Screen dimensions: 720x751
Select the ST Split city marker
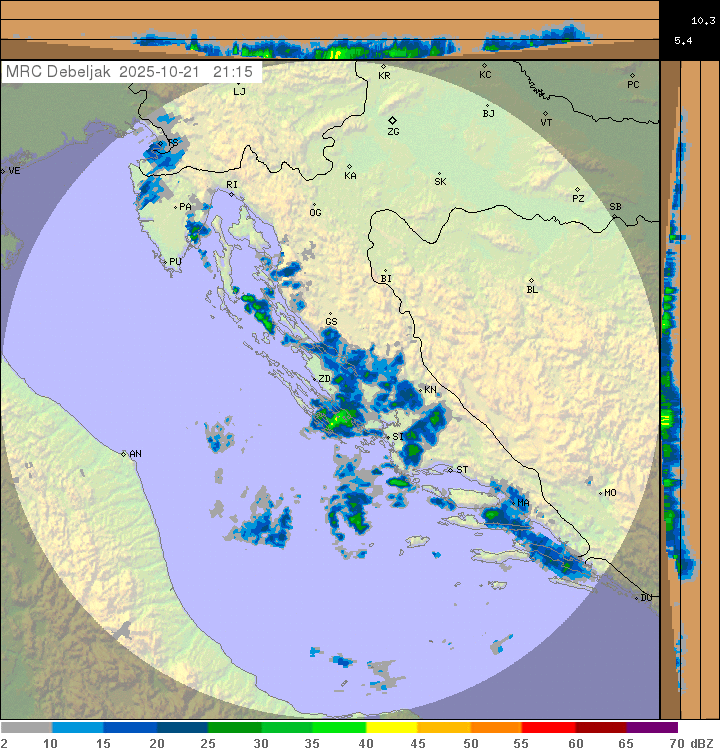[x=451, y=469]
